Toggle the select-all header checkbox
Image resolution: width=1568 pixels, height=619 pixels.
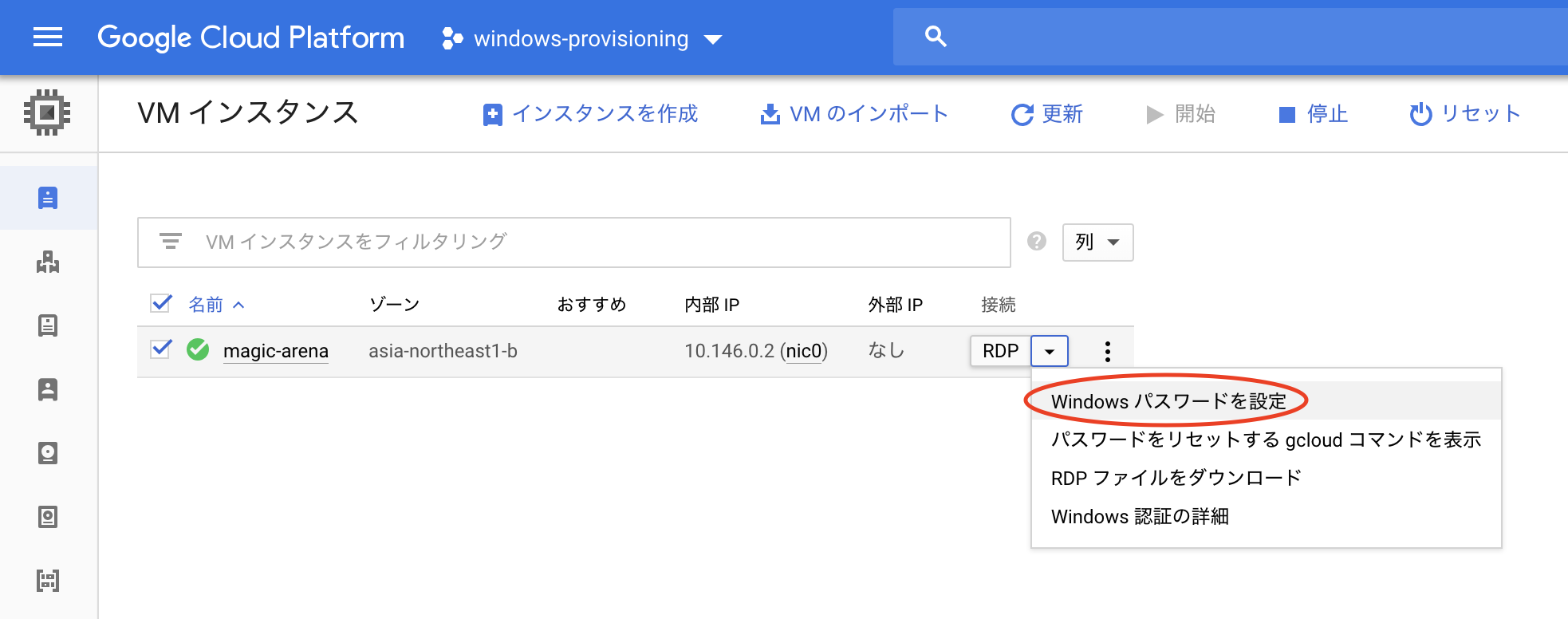[161, 303]
